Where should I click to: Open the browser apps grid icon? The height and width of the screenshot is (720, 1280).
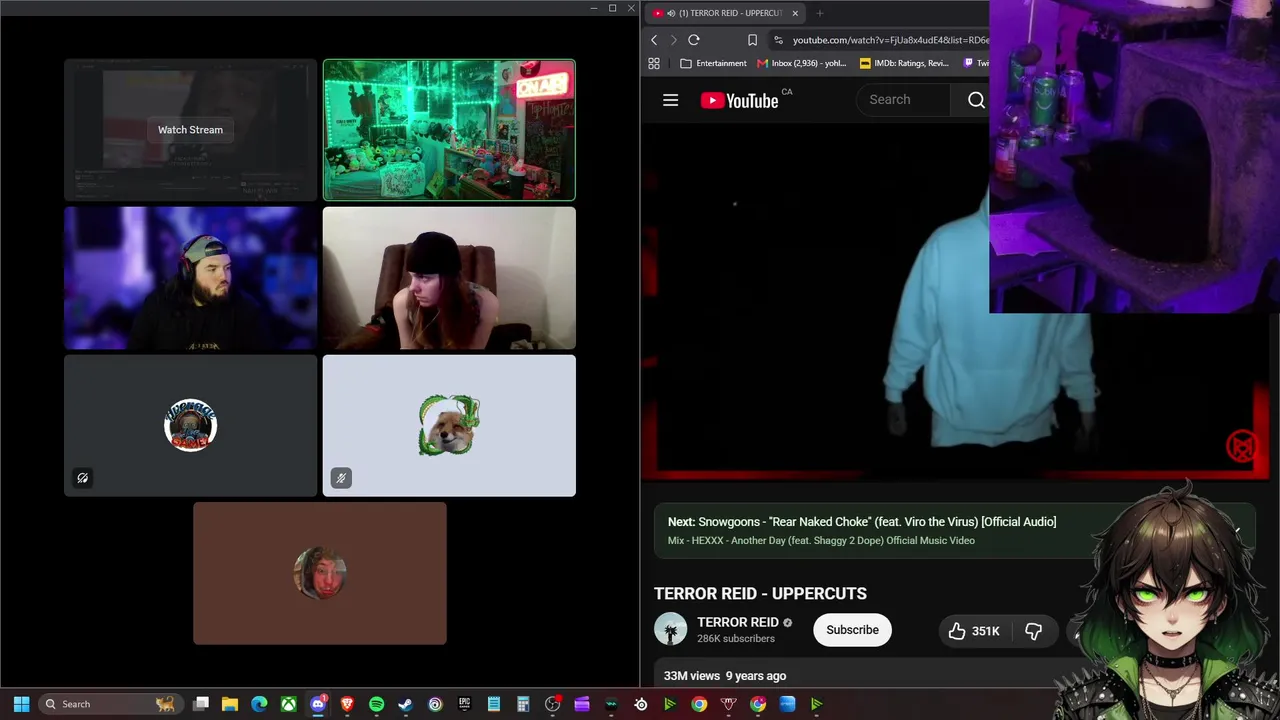654,63
